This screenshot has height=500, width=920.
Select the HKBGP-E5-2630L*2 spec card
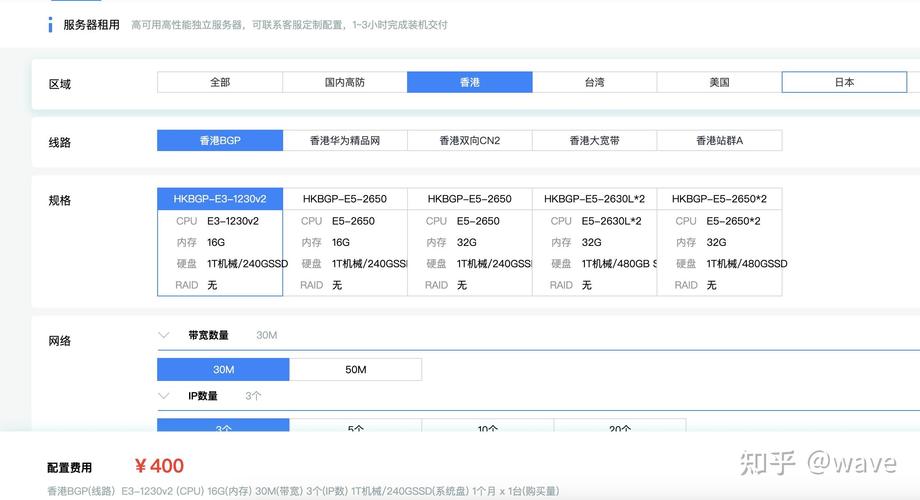click(594, 242)
